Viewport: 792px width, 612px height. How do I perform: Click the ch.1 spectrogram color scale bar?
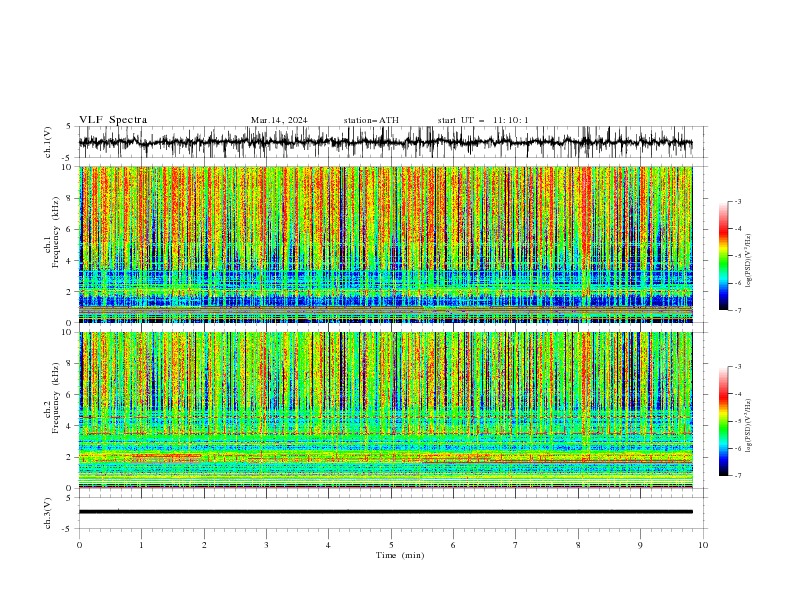724,256
